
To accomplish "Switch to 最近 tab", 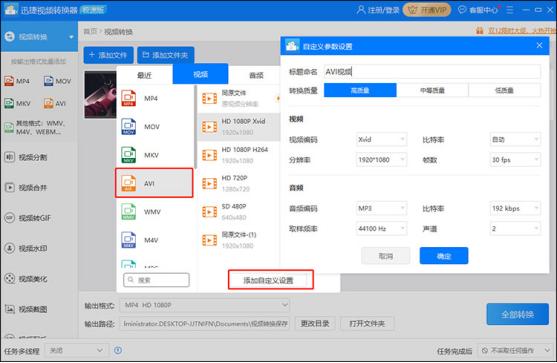I will pos(144,75).
